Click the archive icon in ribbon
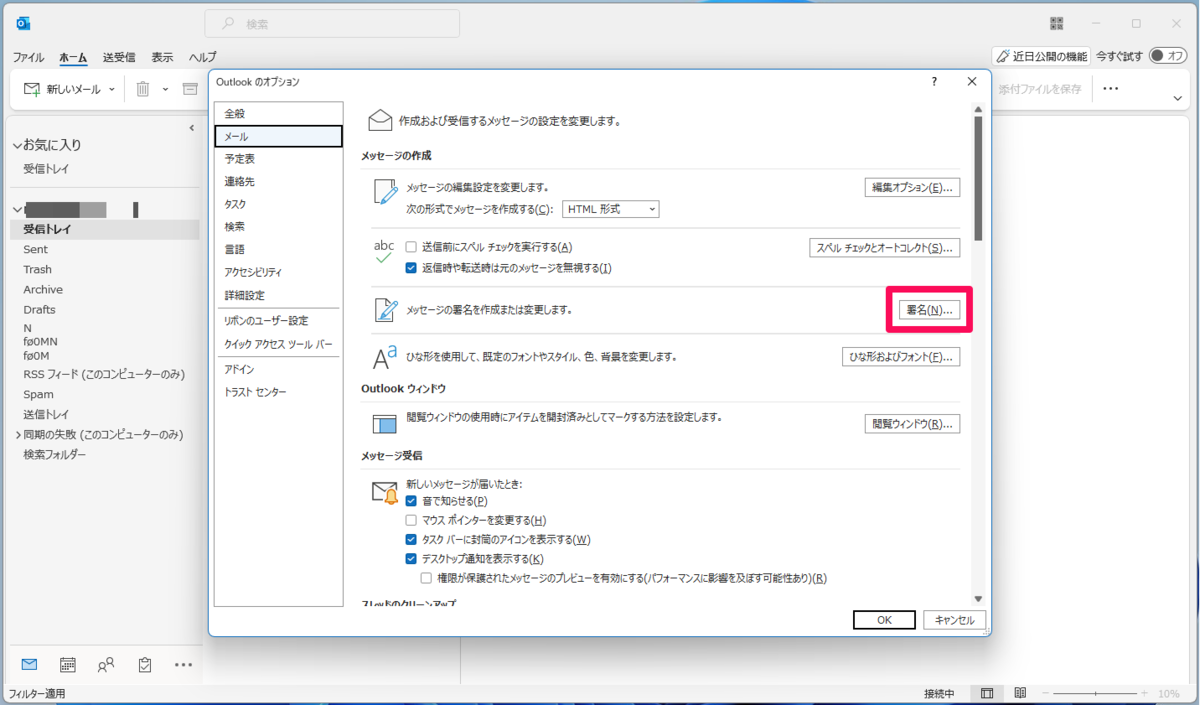Screen dimensions: 1200x705 pyautogui.click(x=190, y=90)
